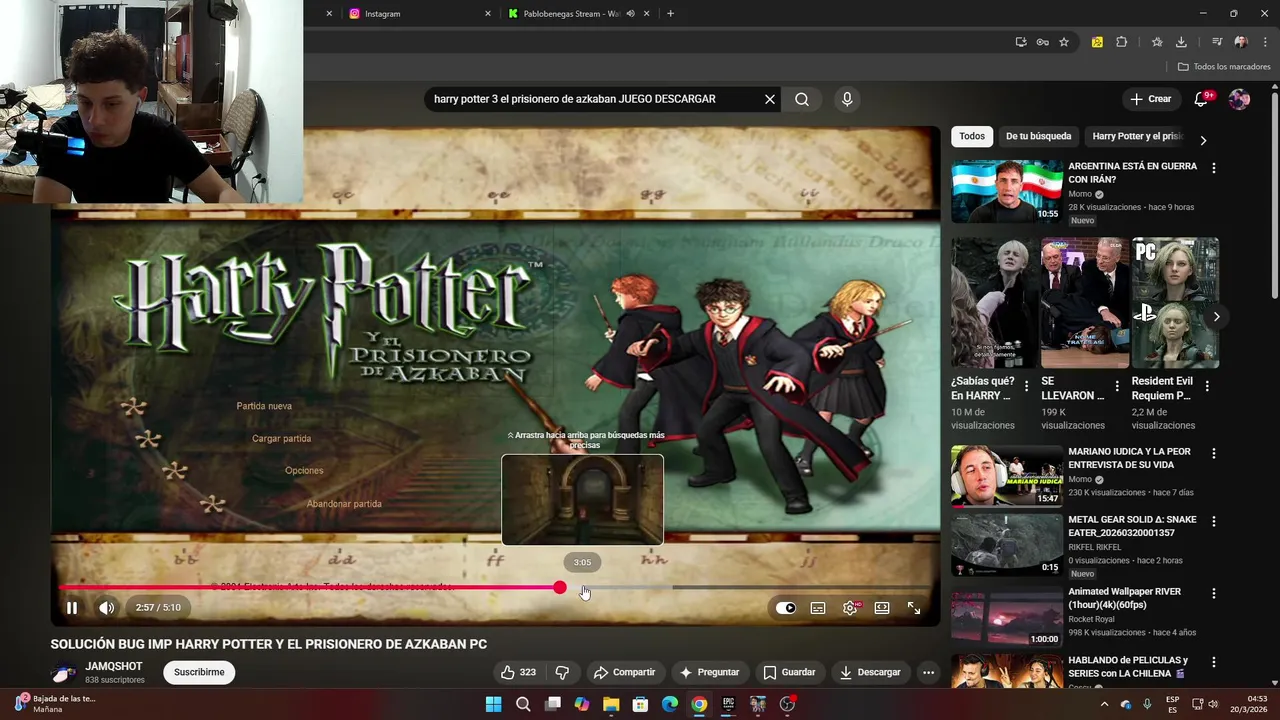Mute the Pablobenegas Stream tab audio icon
The width and height of the screenshot is (1280, 720).
(630, 14)
